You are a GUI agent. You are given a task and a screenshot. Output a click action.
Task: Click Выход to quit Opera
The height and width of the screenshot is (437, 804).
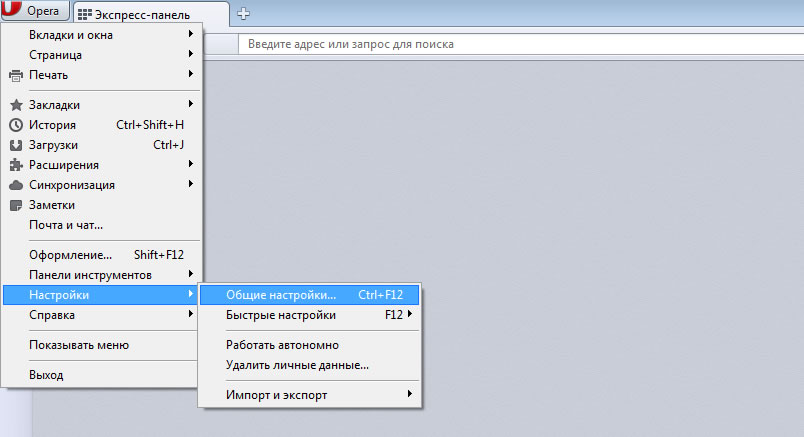[102, 375]
